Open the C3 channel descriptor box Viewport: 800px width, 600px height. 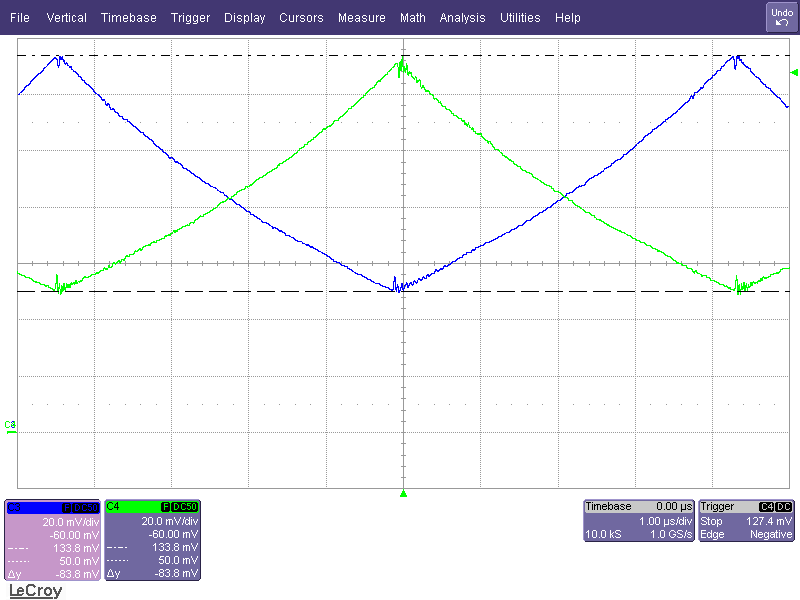coord(53,540)
